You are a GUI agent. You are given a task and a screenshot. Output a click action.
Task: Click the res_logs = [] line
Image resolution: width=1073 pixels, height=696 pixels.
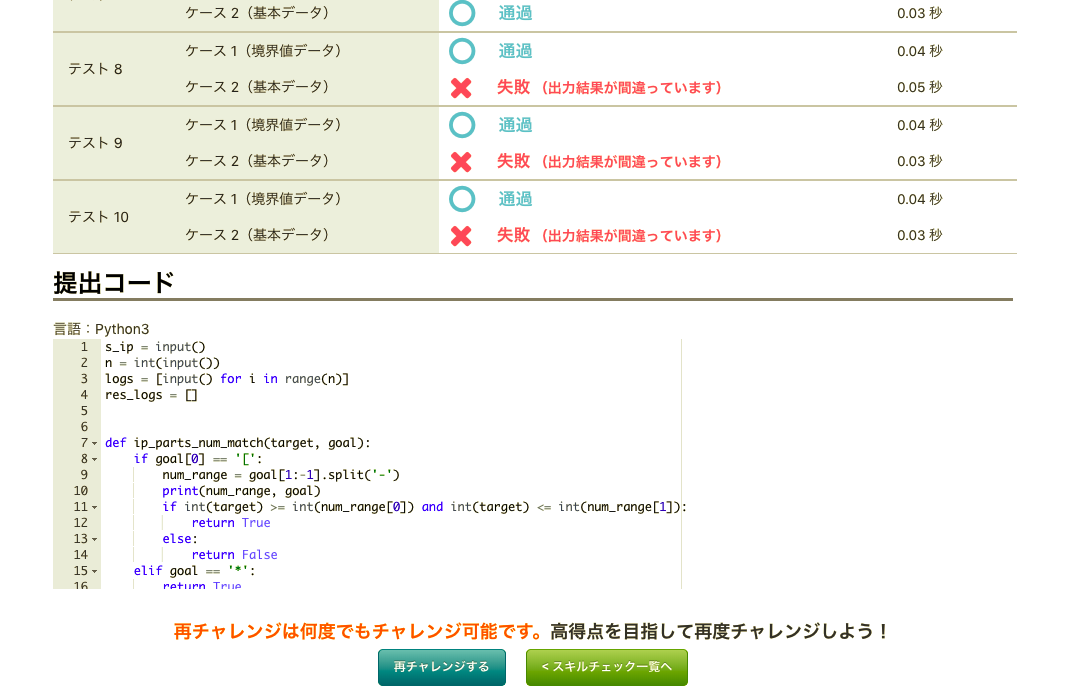tap(151, 395)
